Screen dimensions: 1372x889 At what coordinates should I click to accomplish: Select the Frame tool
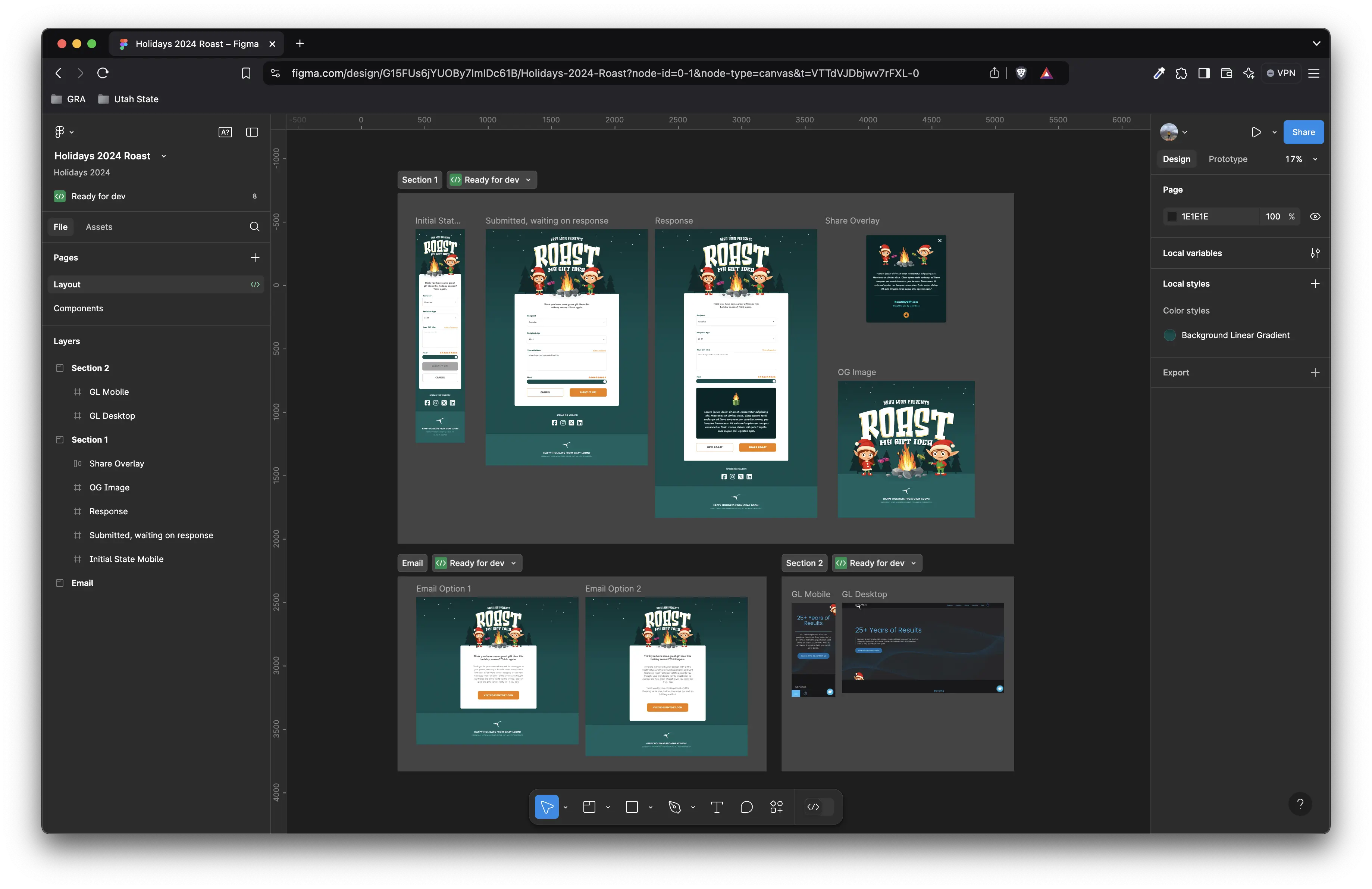pos(589,807)
